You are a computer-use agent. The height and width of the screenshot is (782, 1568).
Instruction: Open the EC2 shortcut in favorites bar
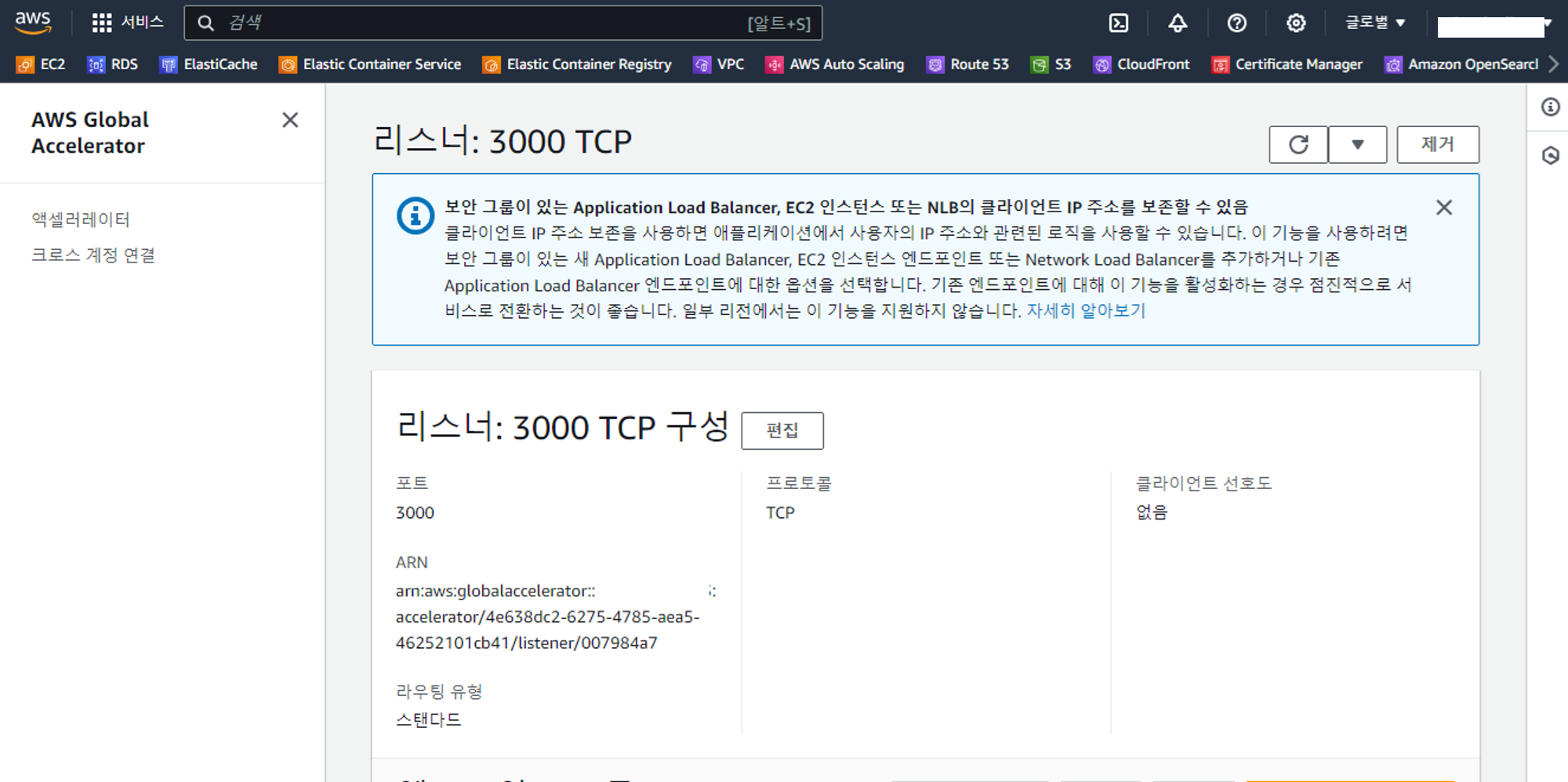pos(42,64)
